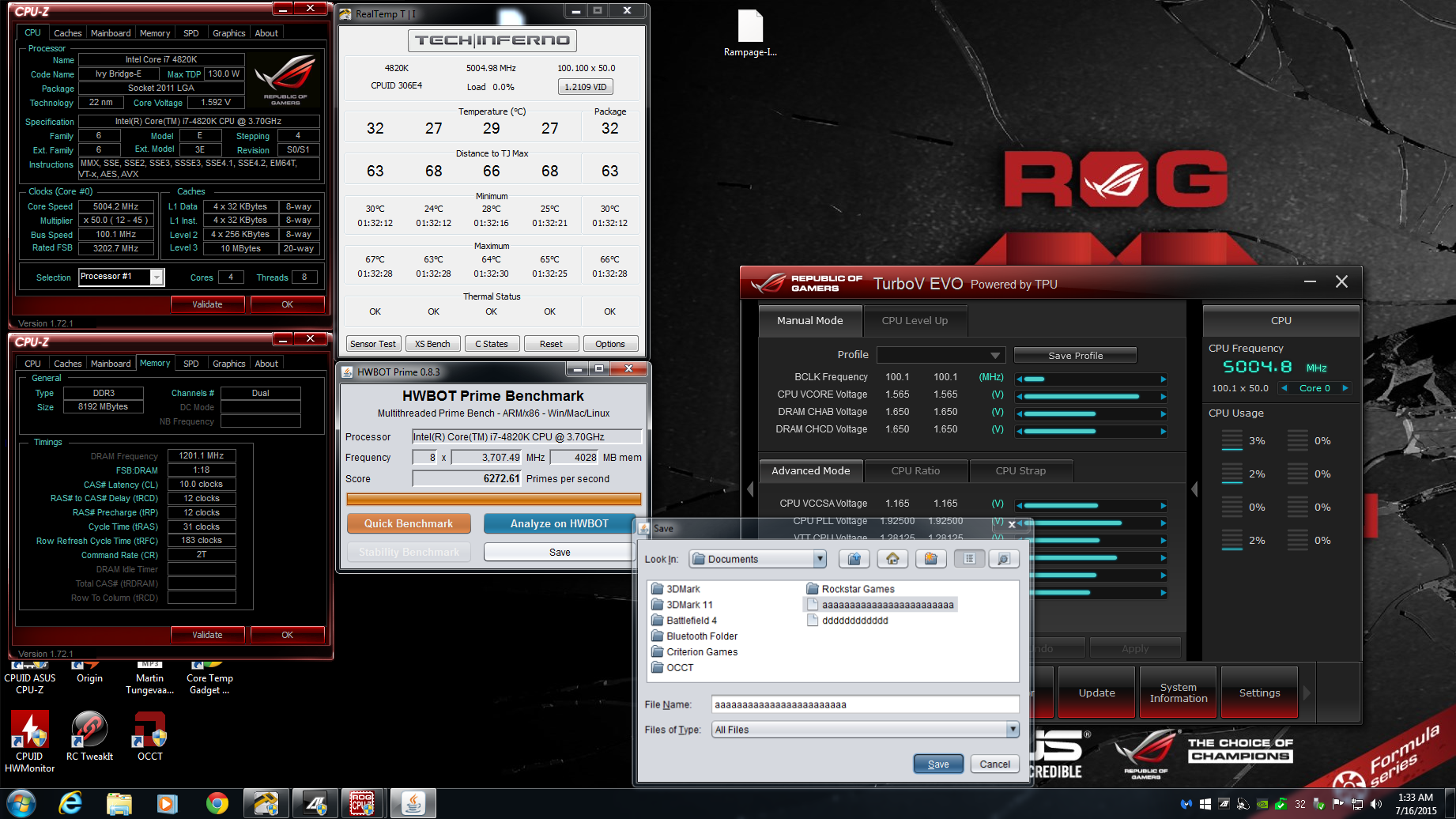Viewport: 1456px width, 819px height.
Task: Click XS Bench in RealTemp
Action: [x=432, y=344]
